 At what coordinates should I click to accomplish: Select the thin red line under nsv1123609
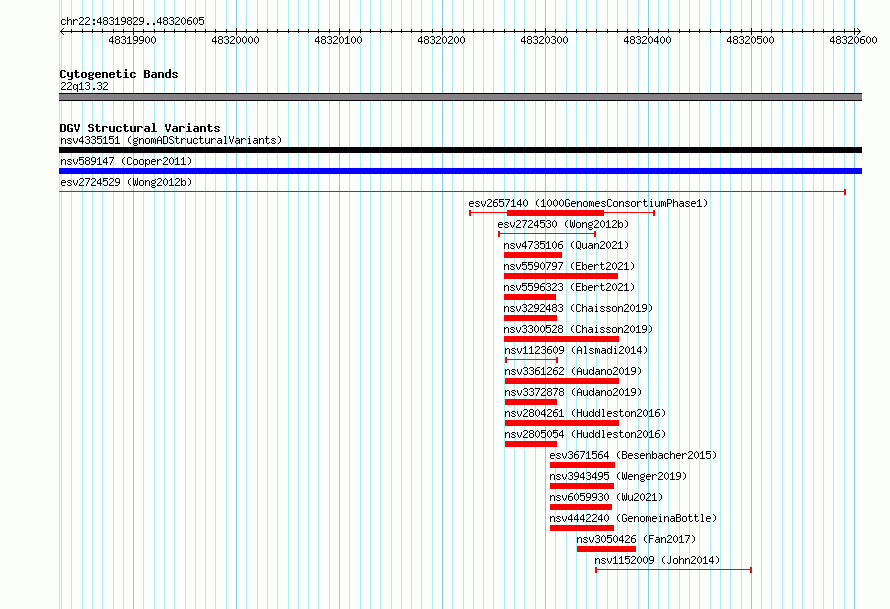(x=532, y=360)
